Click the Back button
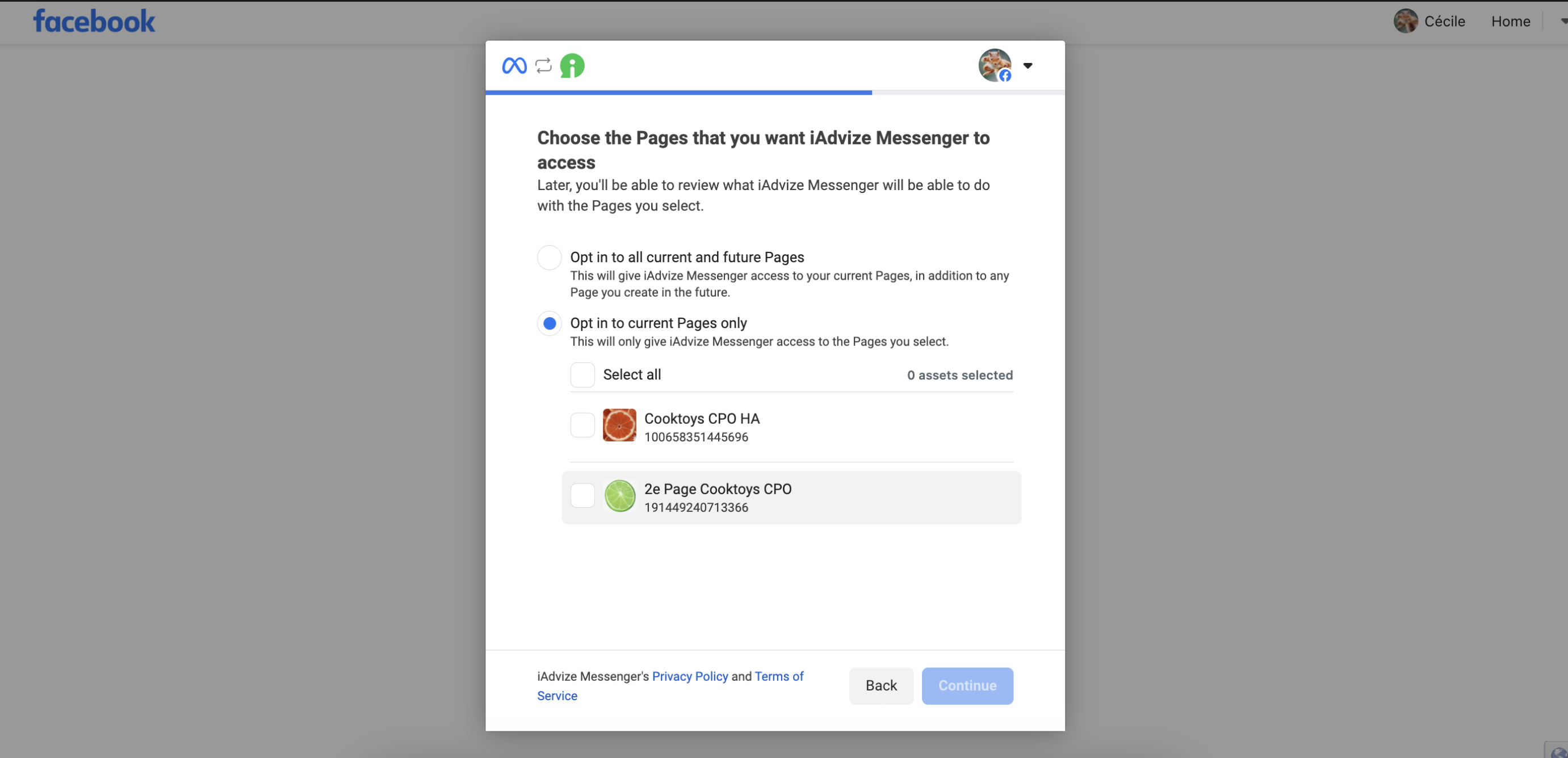The width and height of the screenshot is (1568, 758). [x=881, y=685]
